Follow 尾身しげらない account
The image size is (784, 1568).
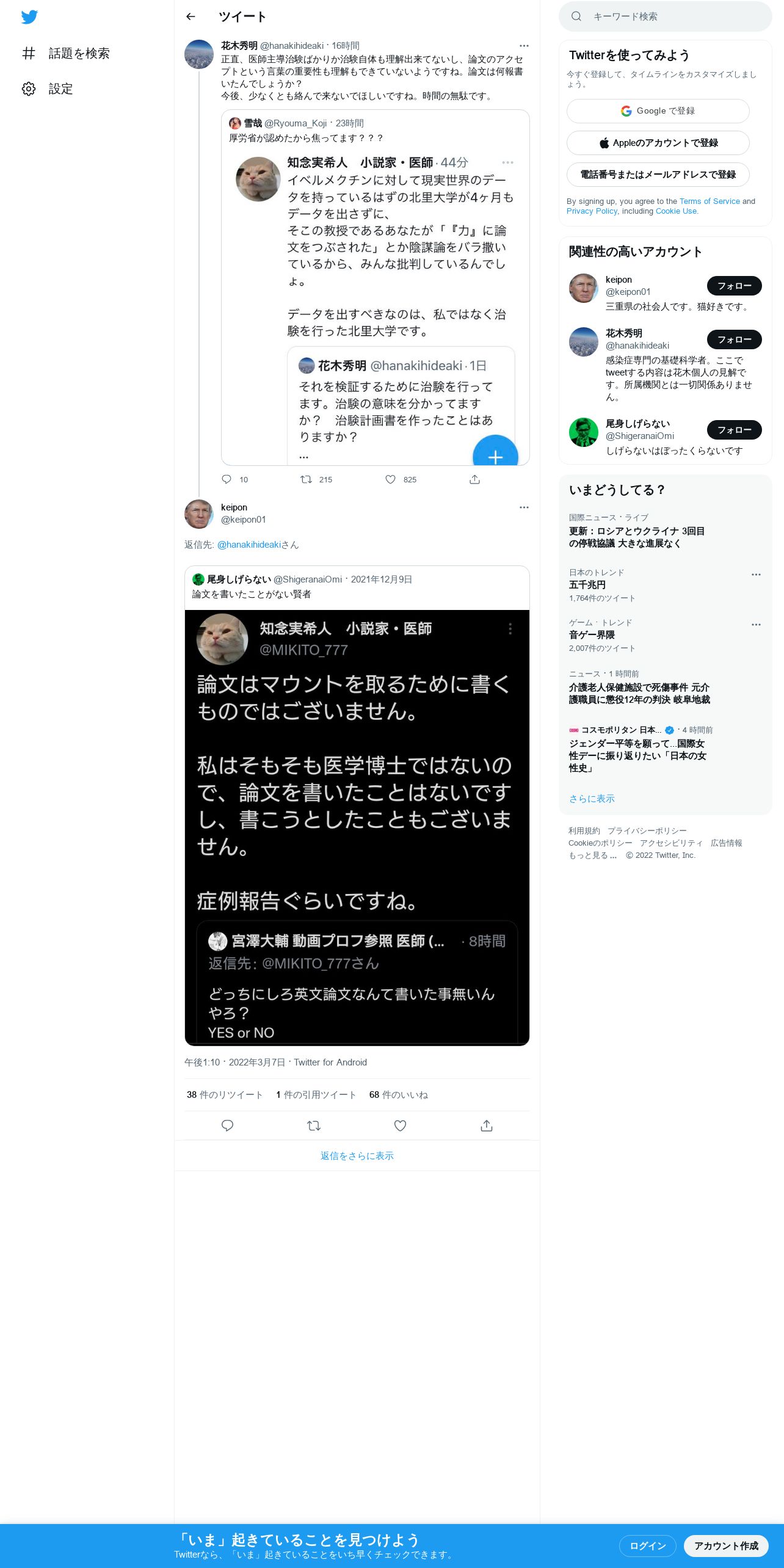tap(735, 430)
